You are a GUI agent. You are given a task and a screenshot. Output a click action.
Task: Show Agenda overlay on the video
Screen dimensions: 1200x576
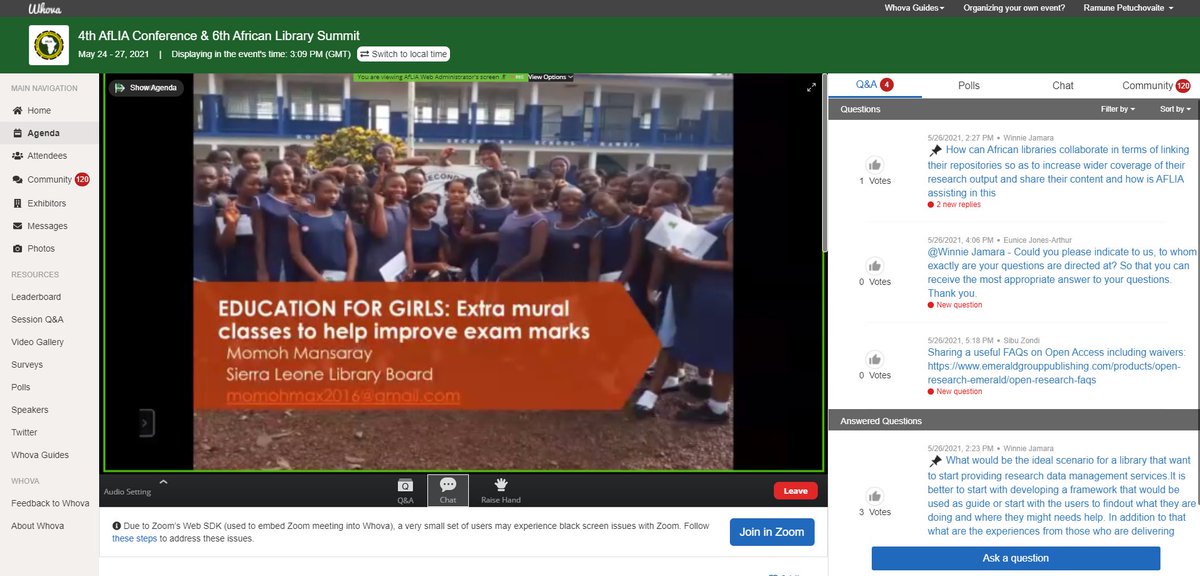(x=147, y=88)
